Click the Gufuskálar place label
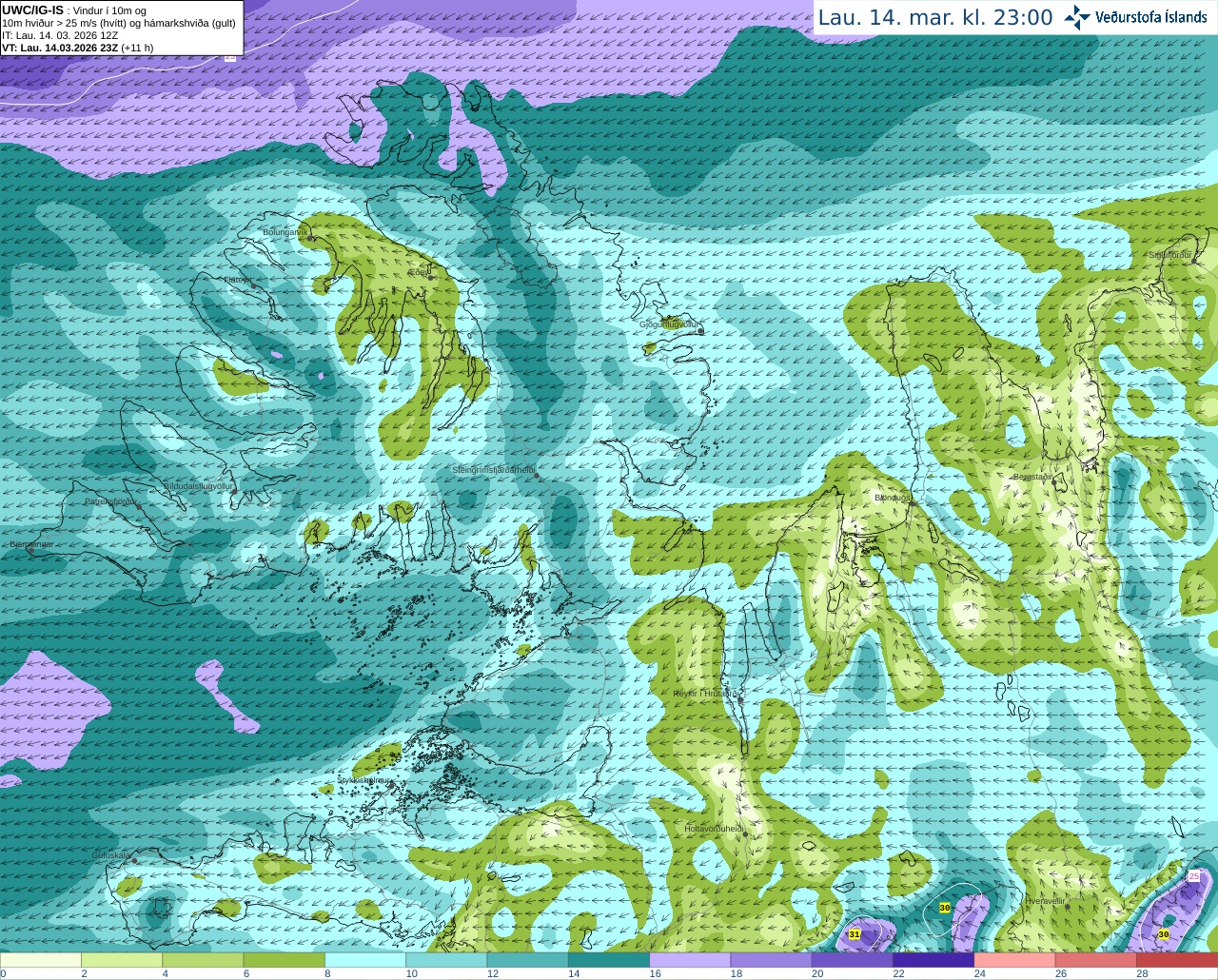 click(110, 855)
